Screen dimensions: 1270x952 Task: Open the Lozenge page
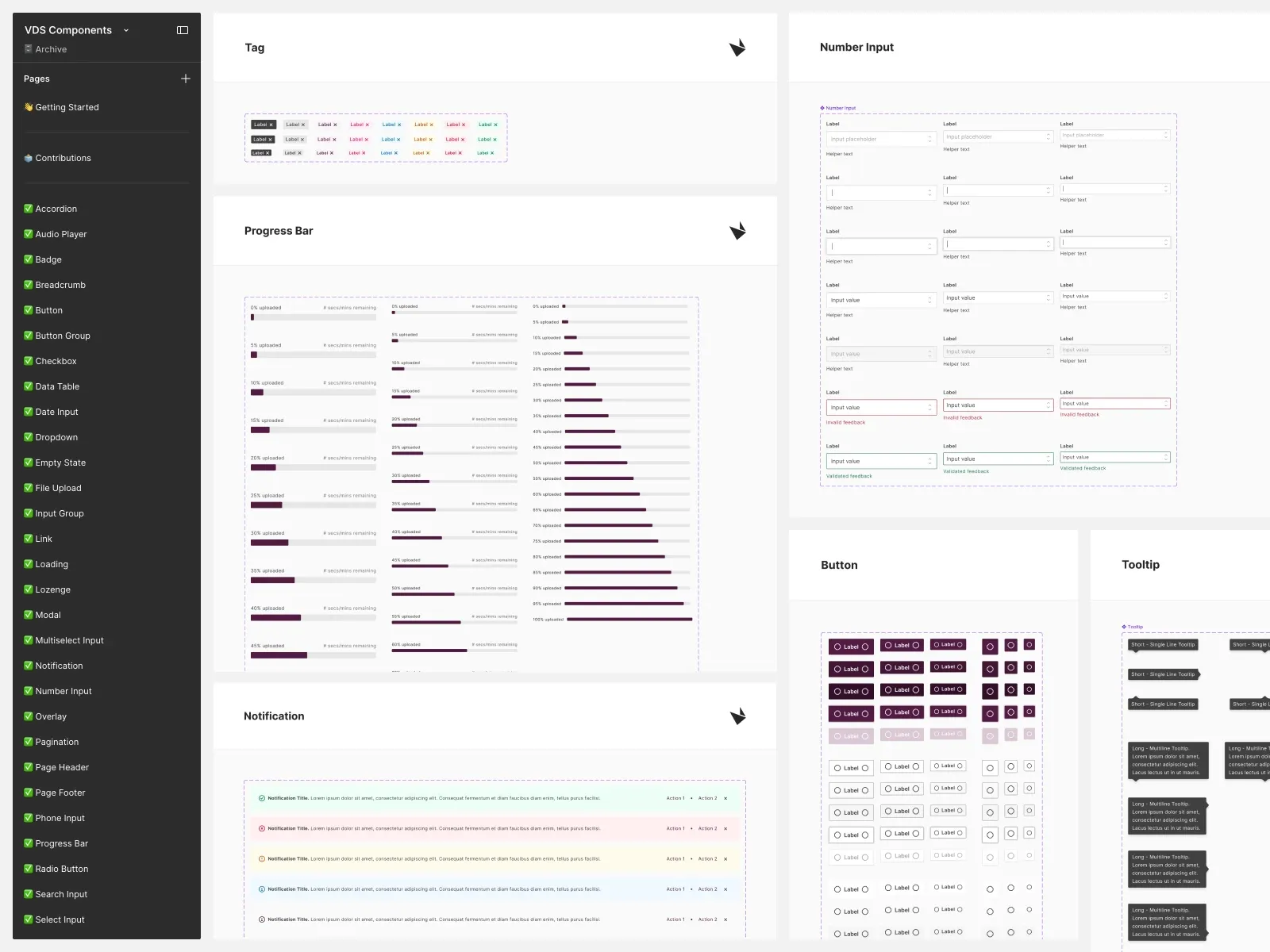(52, 589)
